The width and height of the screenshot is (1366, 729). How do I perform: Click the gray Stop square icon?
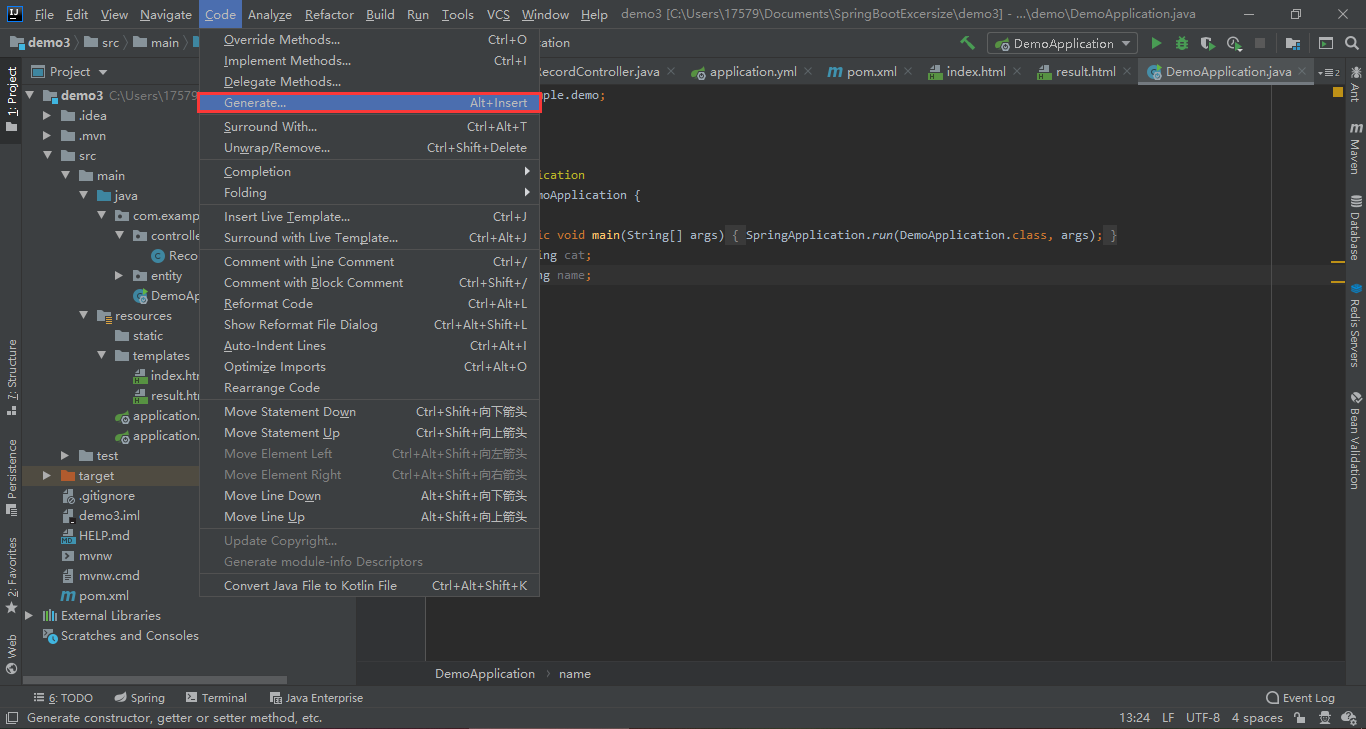(x=1260, y=43)
